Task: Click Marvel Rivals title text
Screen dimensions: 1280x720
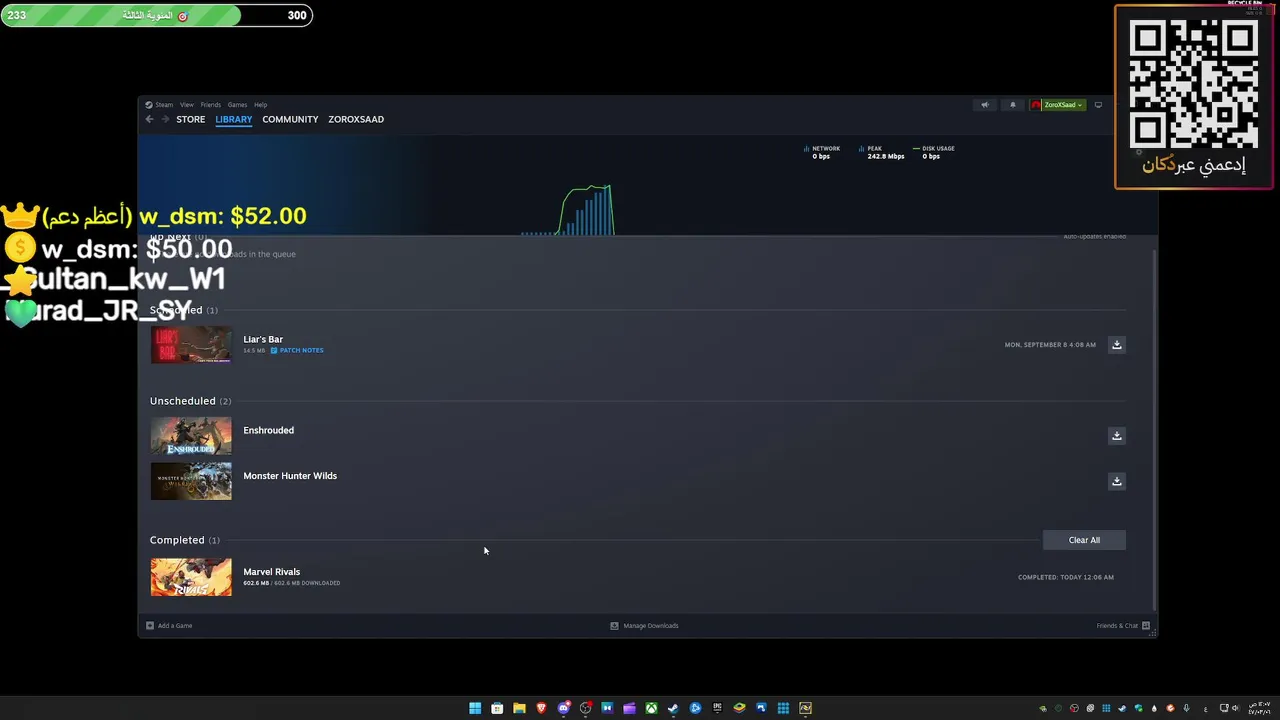Action: coord(272,572)
